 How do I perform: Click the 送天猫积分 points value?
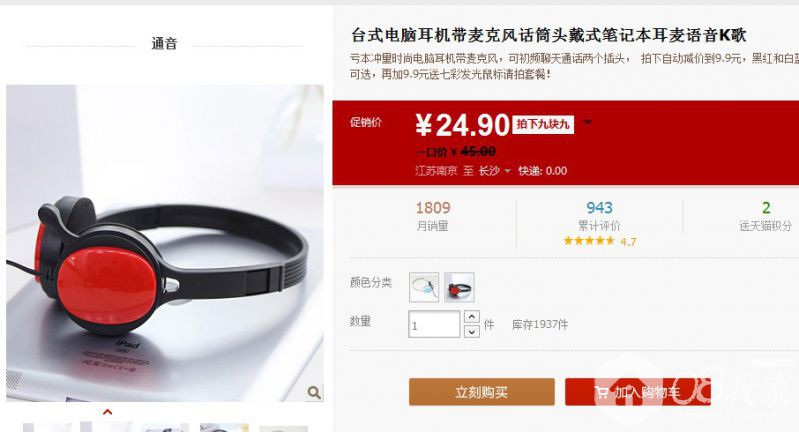(766, 208)
